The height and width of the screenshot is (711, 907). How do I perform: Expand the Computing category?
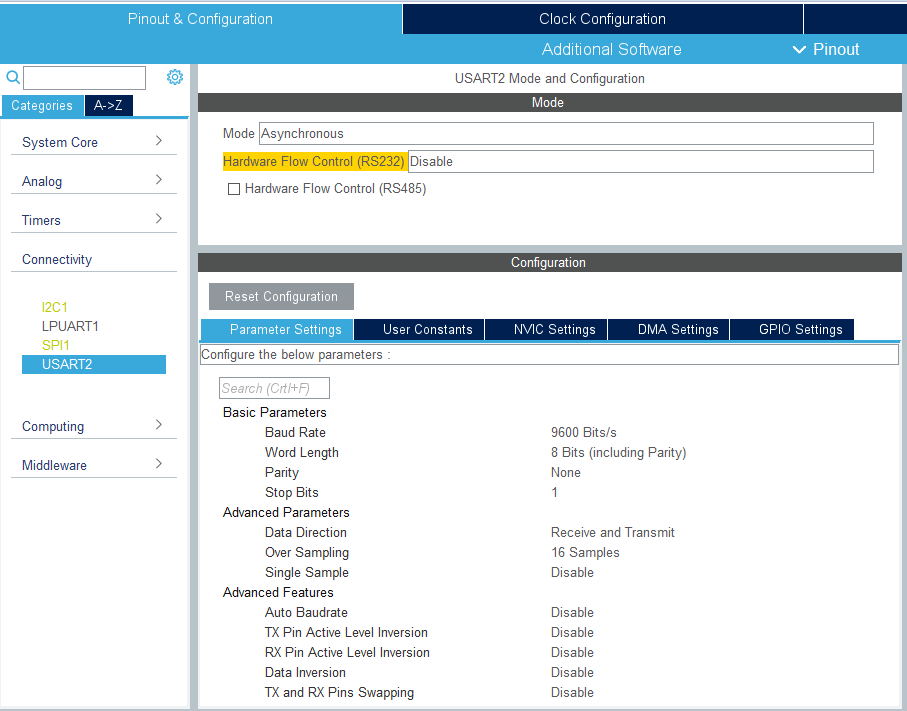pos(93,426)
